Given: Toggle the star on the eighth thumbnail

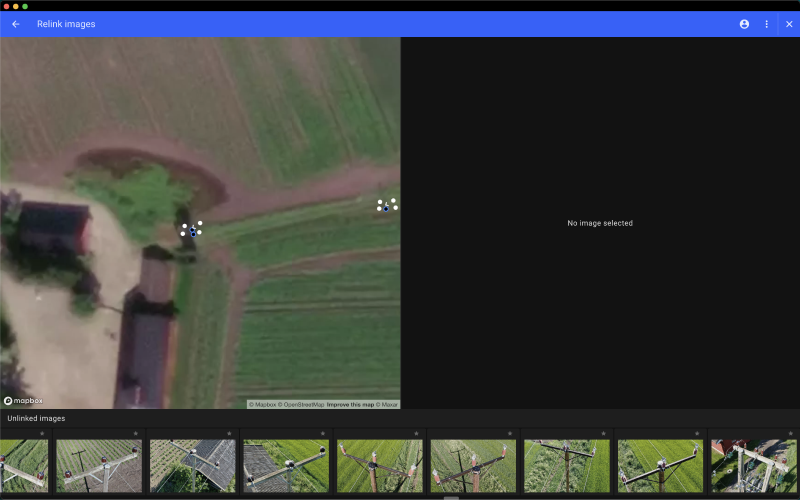Looking at the screenshot, I should (697, 434).
